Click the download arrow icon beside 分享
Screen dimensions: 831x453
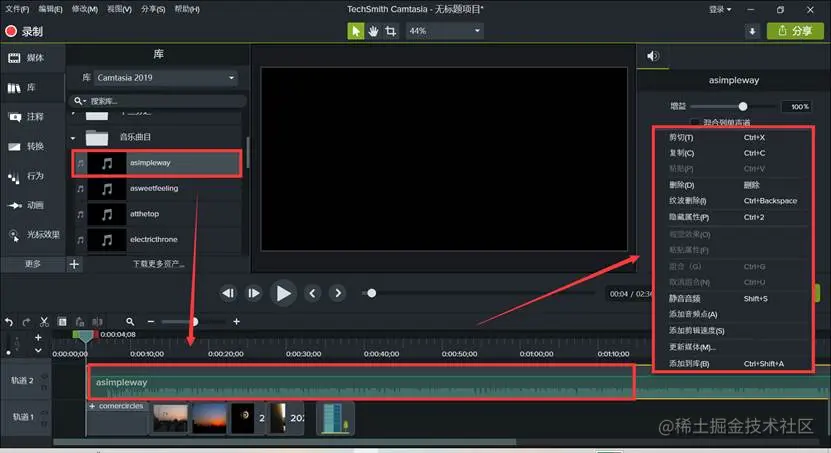[752, 31]
